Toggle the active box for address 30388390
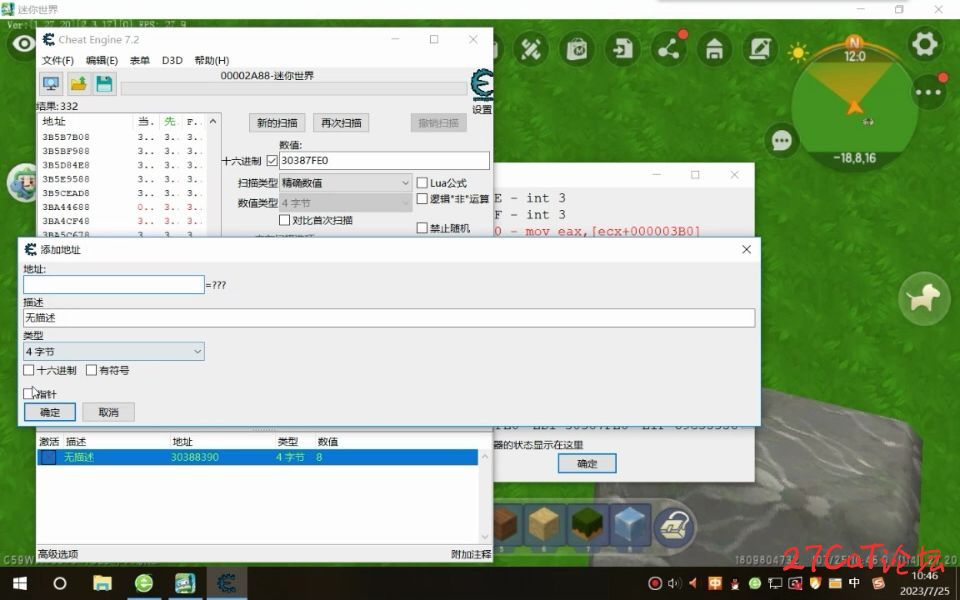The height and width of the screenshot is (600, 960). 48,457
